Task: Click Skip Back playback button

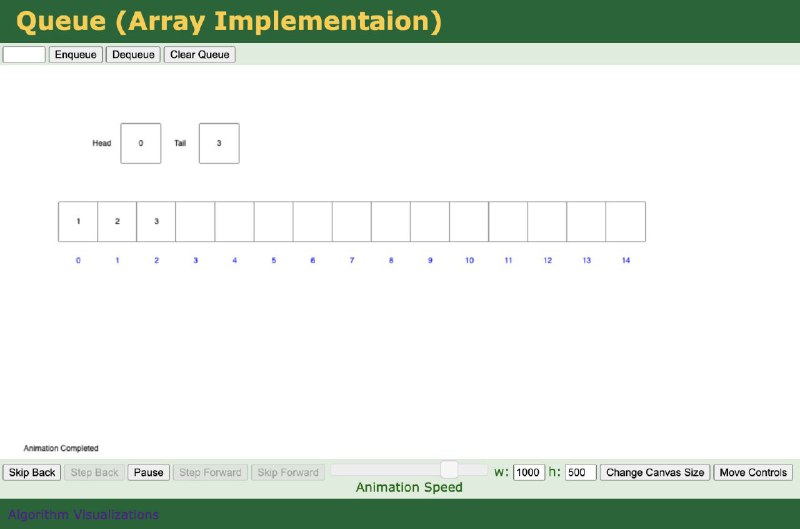Action: pos(32,472)
